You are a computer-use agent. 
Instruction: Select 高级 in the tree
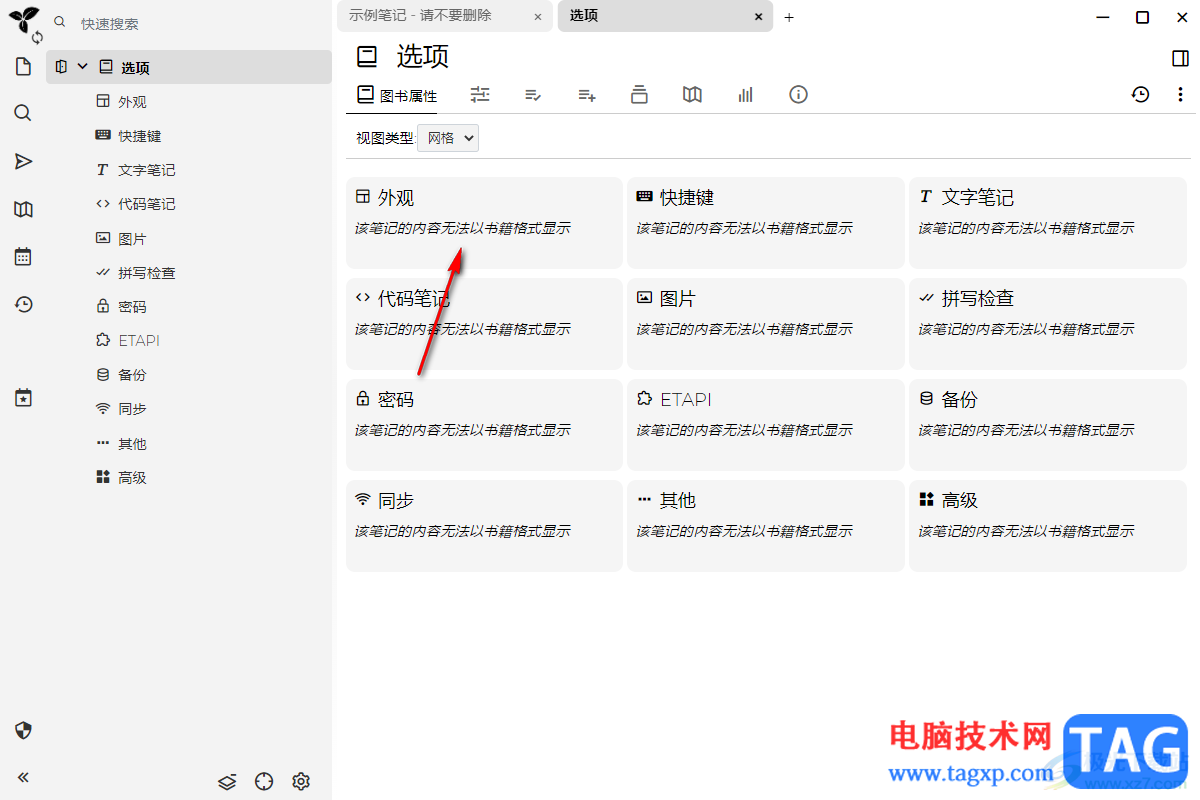pos(133,478)
